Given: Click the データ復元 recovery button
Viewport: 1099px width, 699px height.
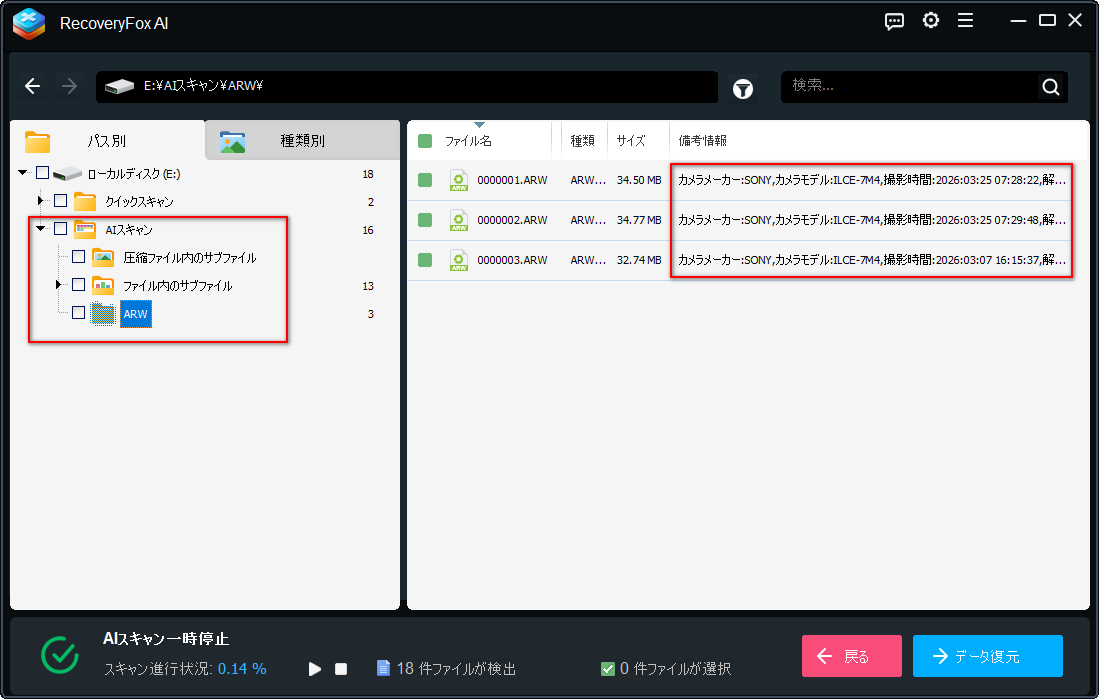Looking at the screenshot, I should pos(988,656).
